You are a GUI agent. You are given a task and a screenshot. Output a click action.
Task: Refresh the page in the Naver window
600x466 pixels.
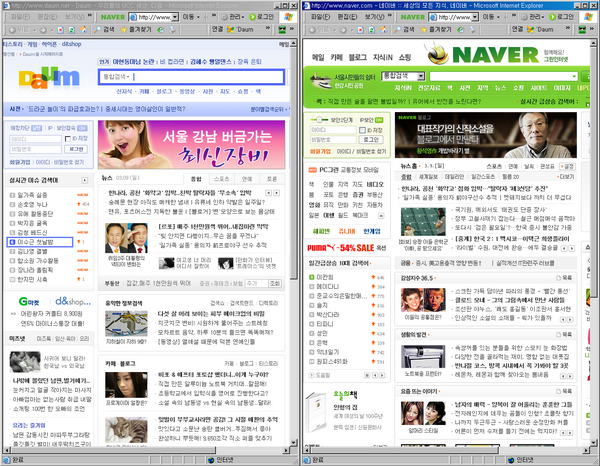point(372,30)
